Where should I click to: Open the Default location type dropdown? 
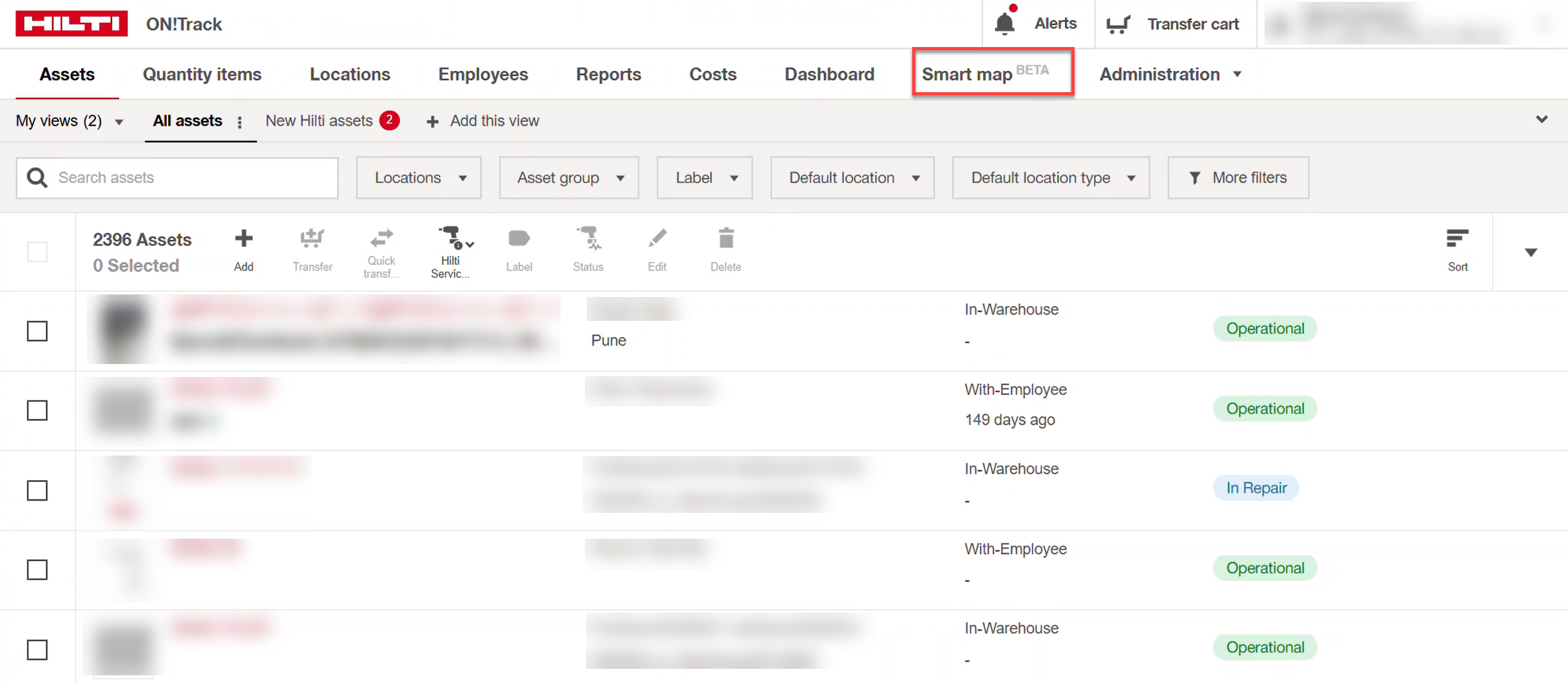tap(1051, 178)
